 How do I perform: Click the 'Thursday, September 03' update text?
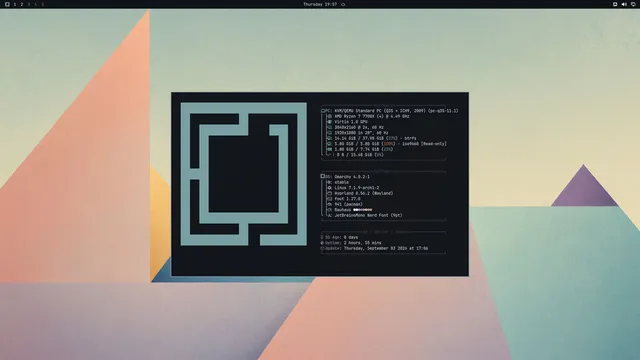click(x=371, y=248)
